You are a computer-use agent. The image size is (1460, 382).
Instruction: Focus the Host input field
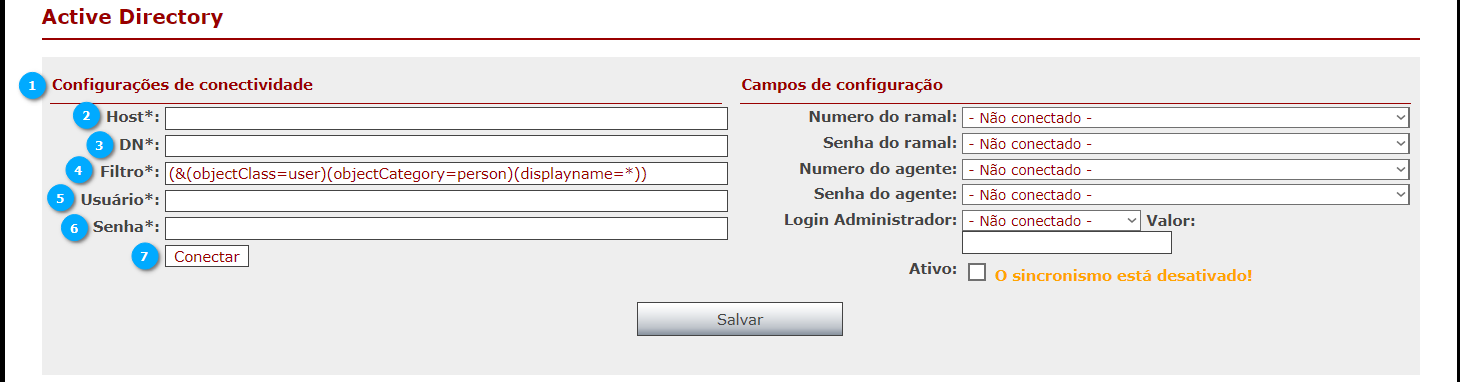pyautogui.click(x=447, y=119)
